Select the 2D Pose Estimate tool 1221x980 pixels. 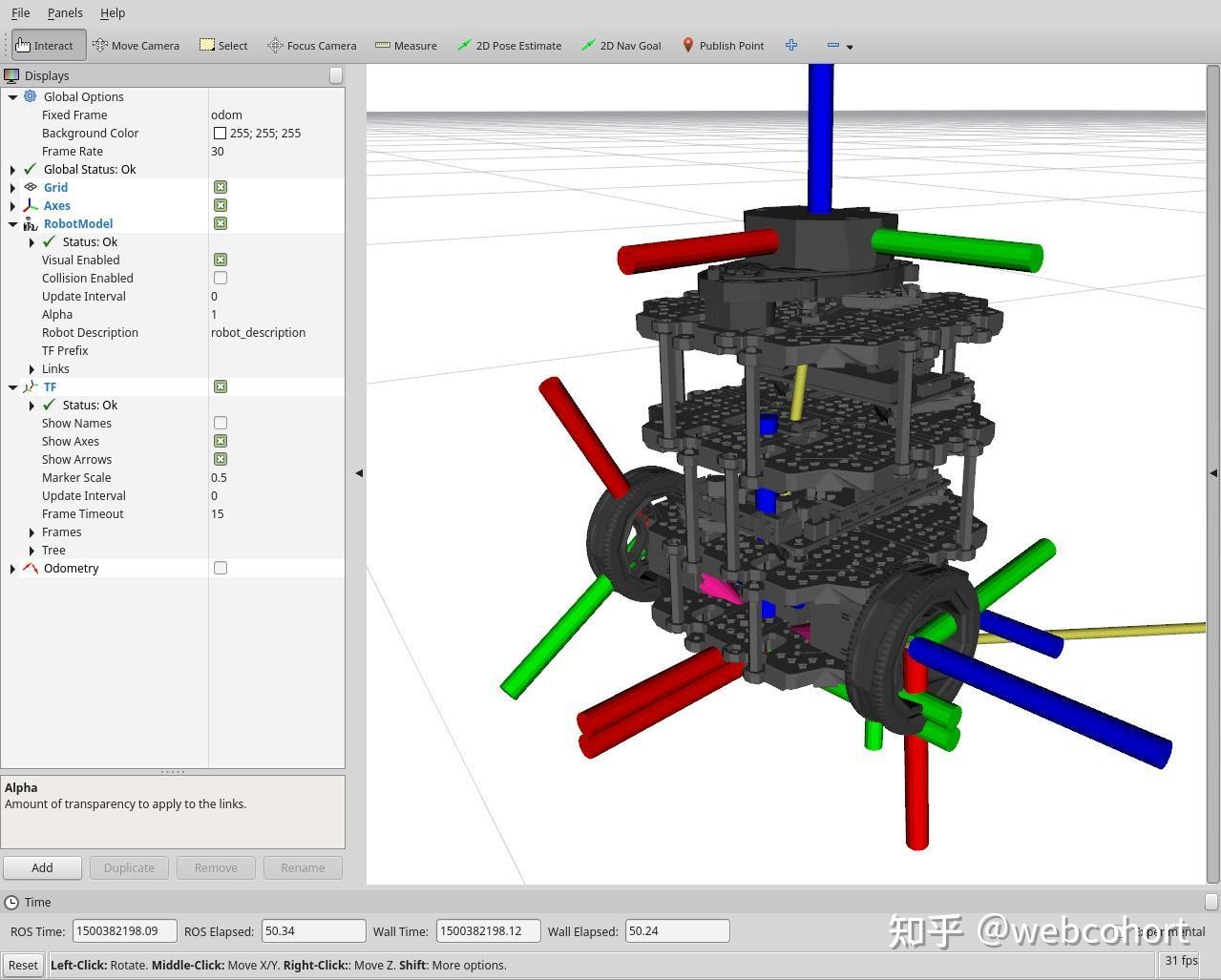509,45
